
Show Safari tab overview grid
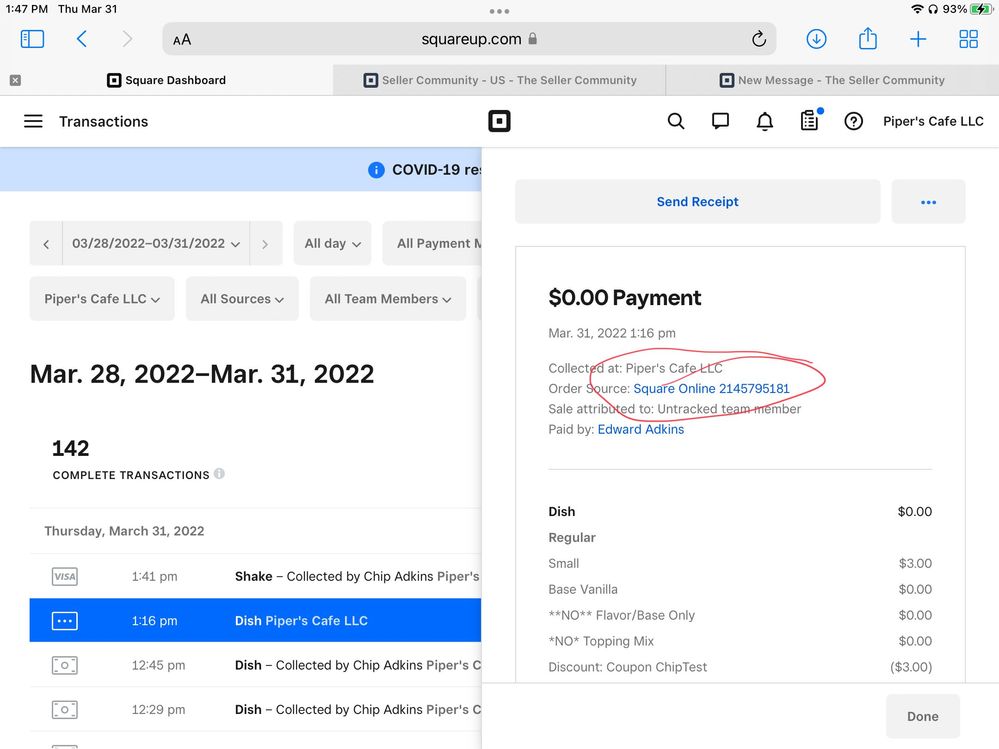tap(968, 39)
